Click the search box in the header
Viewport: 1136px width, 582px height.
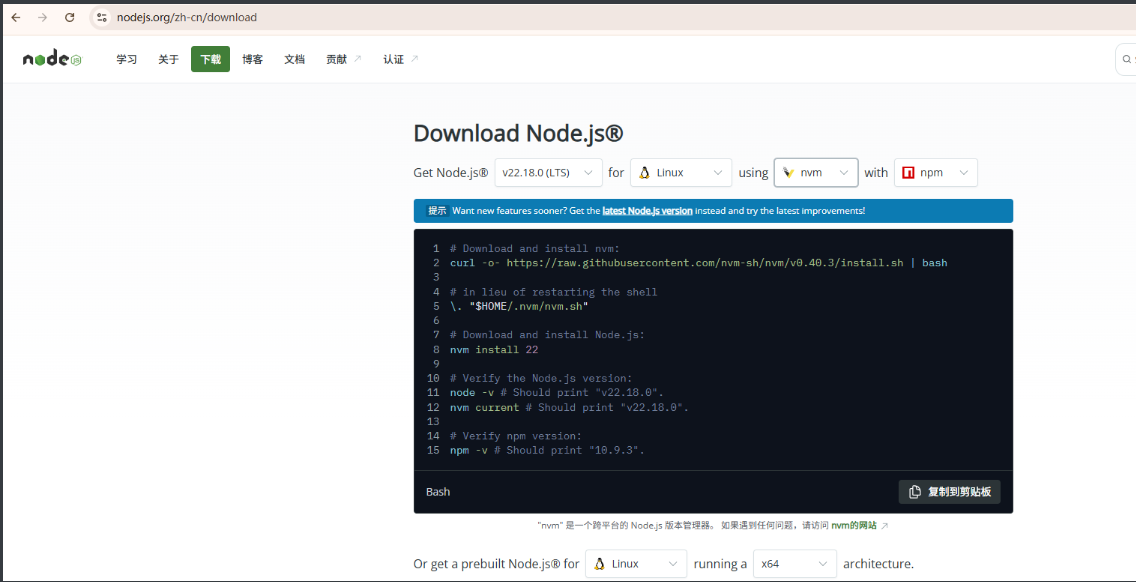(x=1125, y=59)
